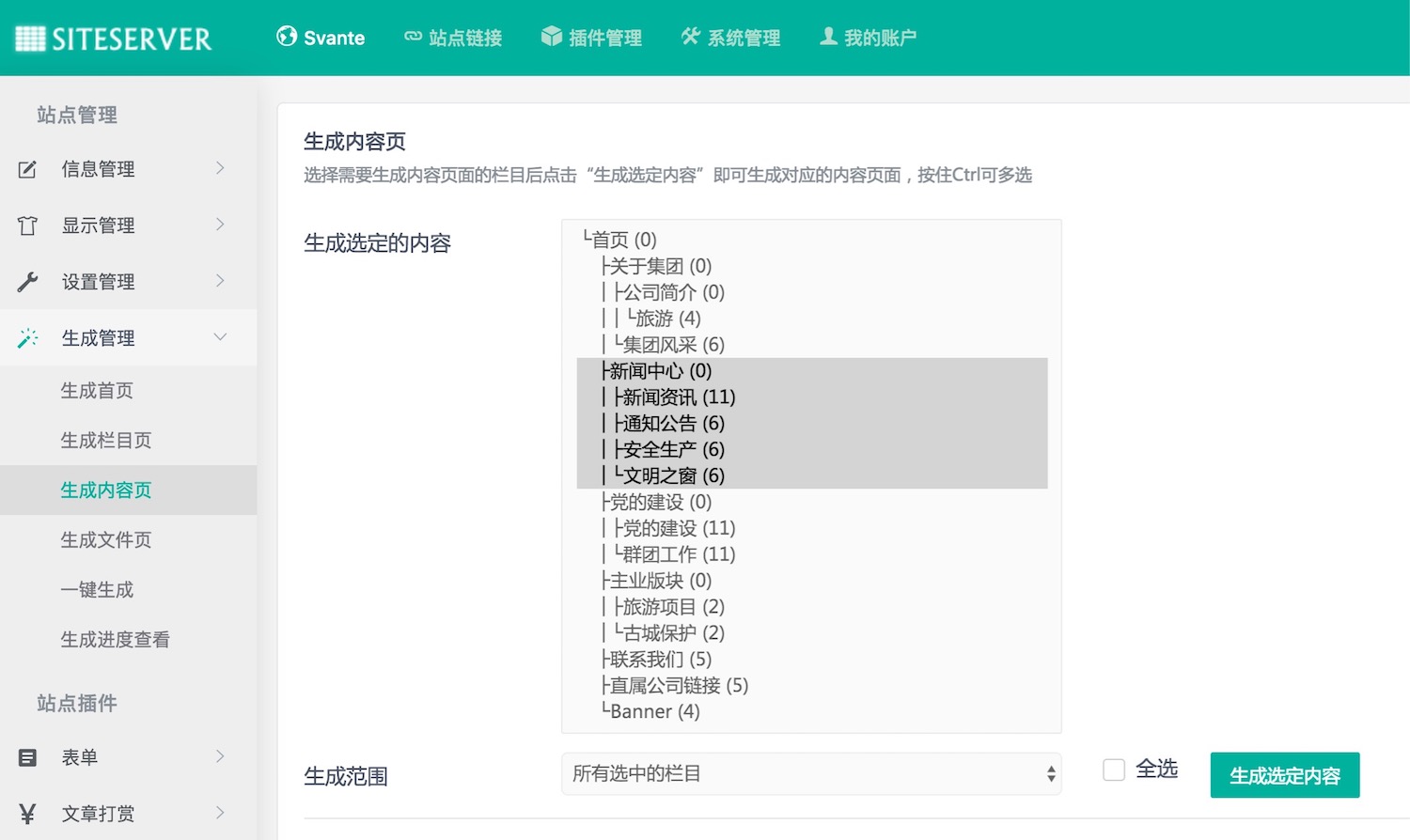Expand the 显示管理 chevron
The width and height of the screenshot is (1410, 840).
pos(220,225)
